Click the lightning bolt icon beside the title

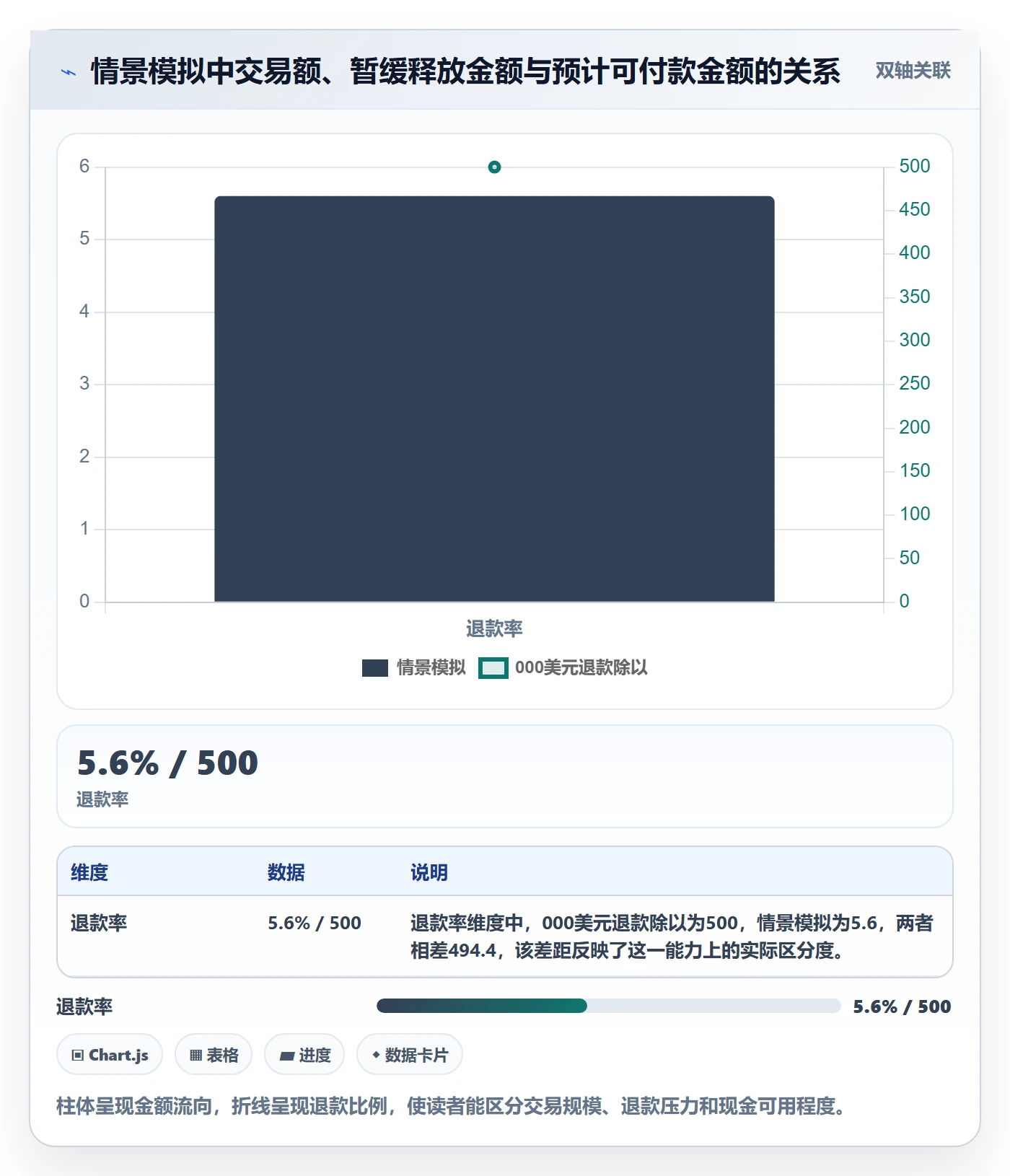[x=69, y=72]
